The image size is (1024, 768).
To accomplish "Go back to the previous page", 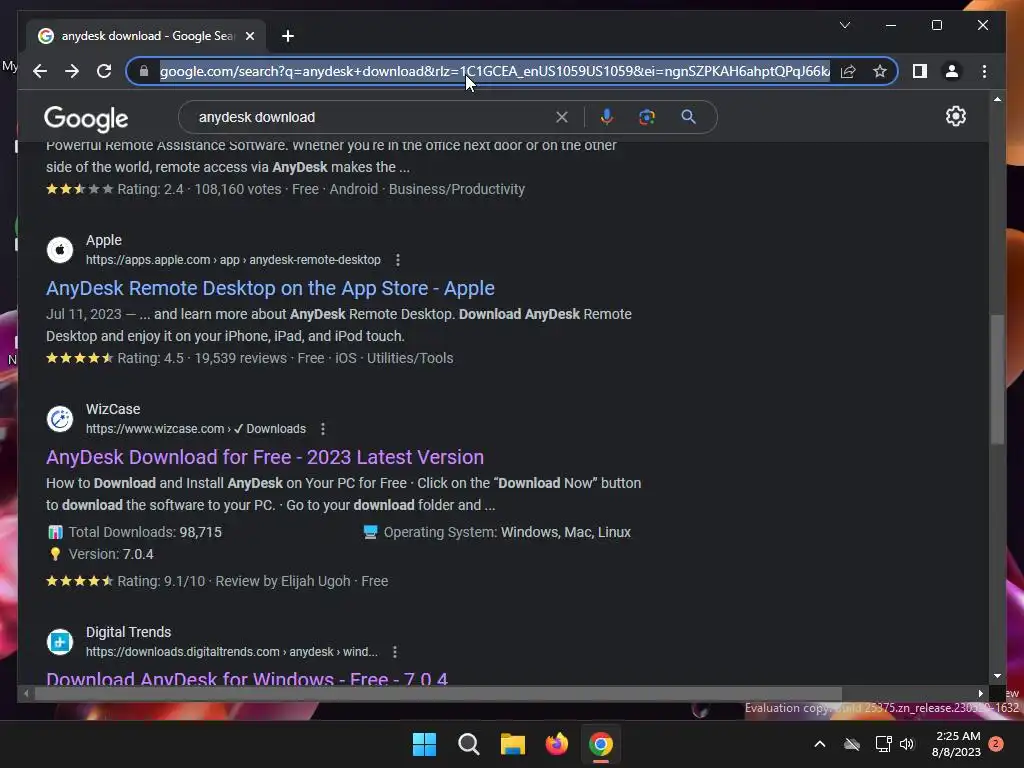I will [40, 71].
